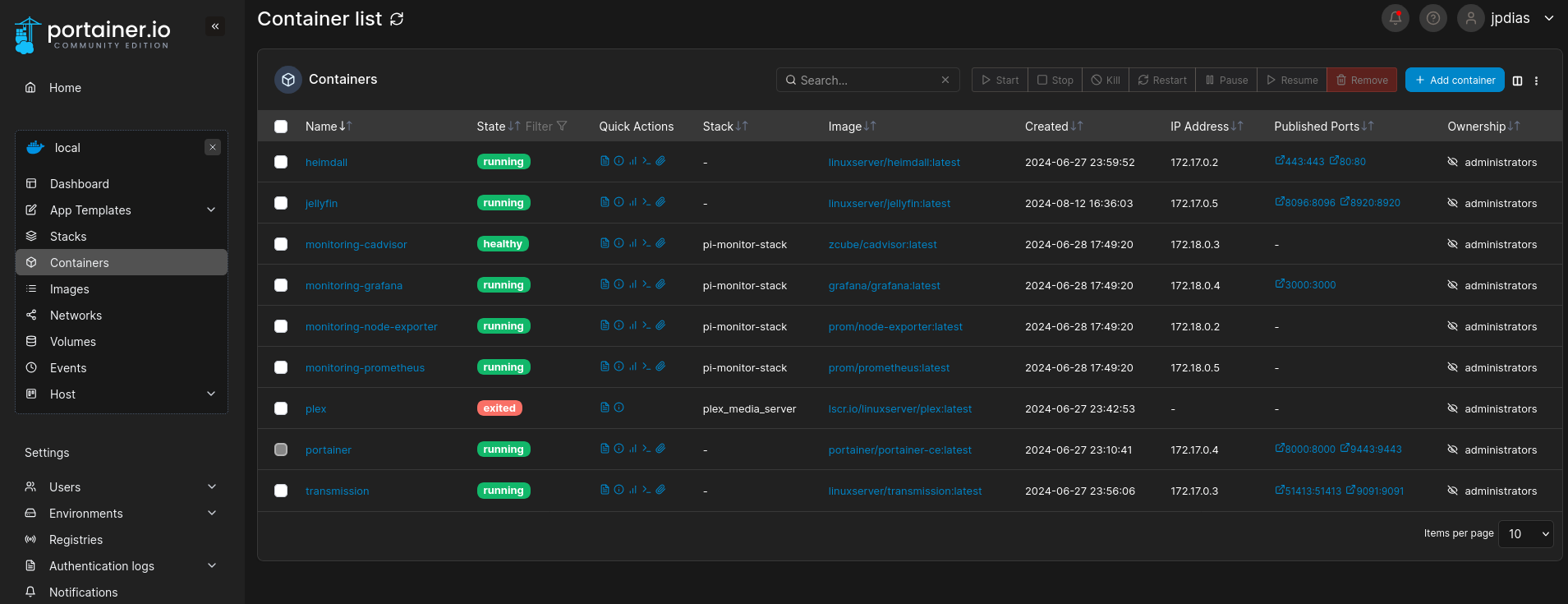Expand the App Templates menu
Viewport: 1568px width, 604px height.
(122, 210)
